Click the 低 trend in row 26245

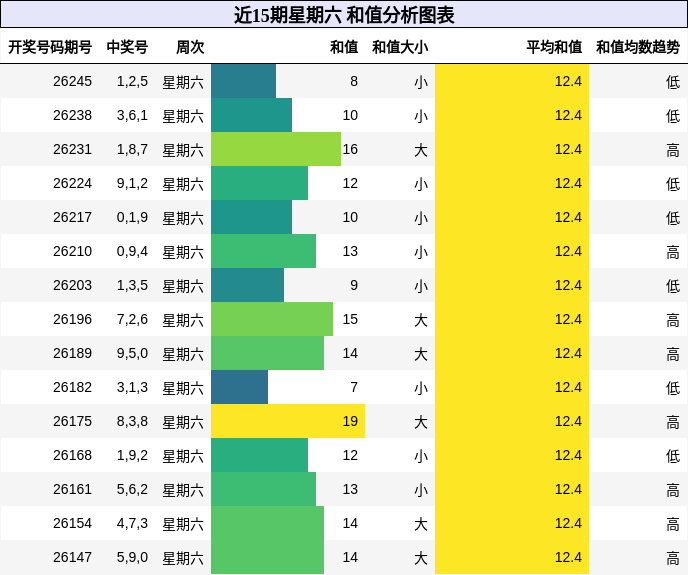[x=673, y=82]
